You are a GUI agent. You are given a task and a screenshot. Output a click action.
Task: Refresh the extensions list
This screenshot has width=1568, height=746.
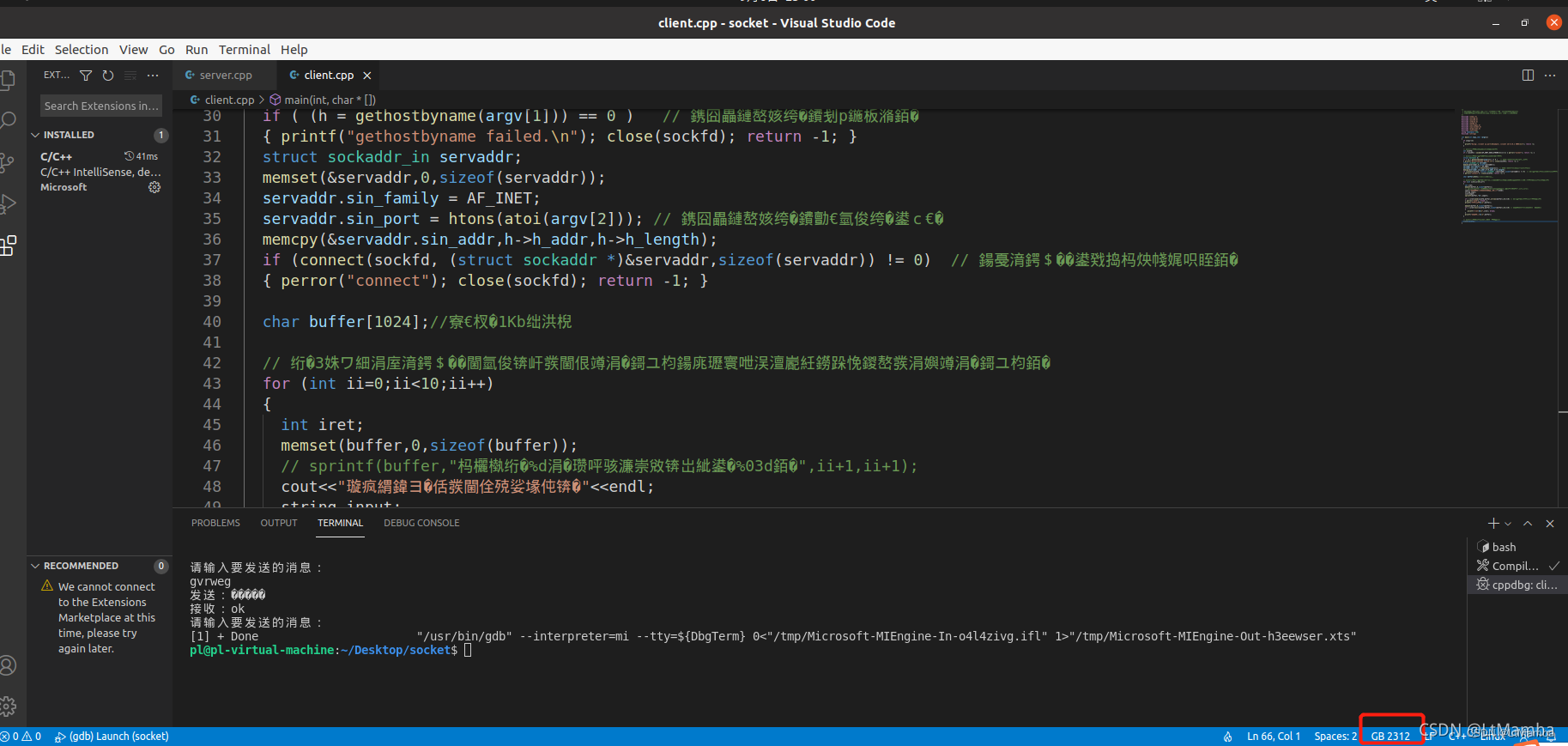pyautogui.click(x=108, y=76)
